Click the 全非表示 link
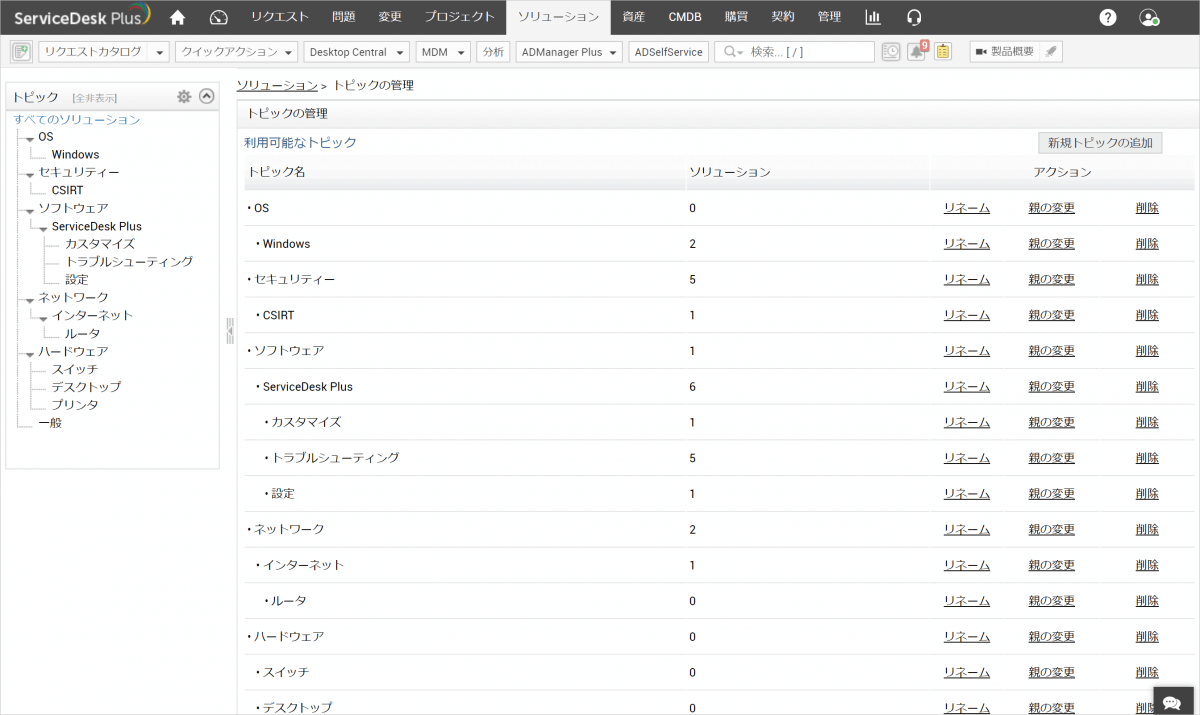The height and width of the screenshot is (715, 1200). click(95, 98)
